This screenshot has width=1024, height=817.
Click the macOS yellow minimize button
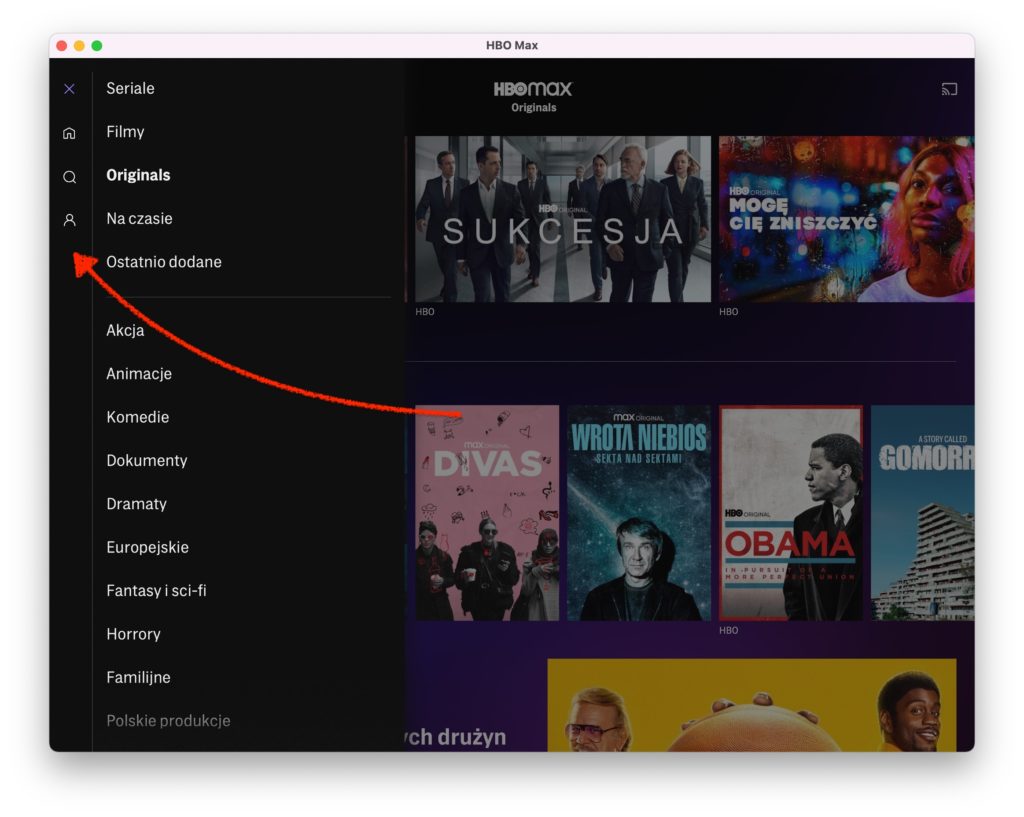[x=79, y=45]
